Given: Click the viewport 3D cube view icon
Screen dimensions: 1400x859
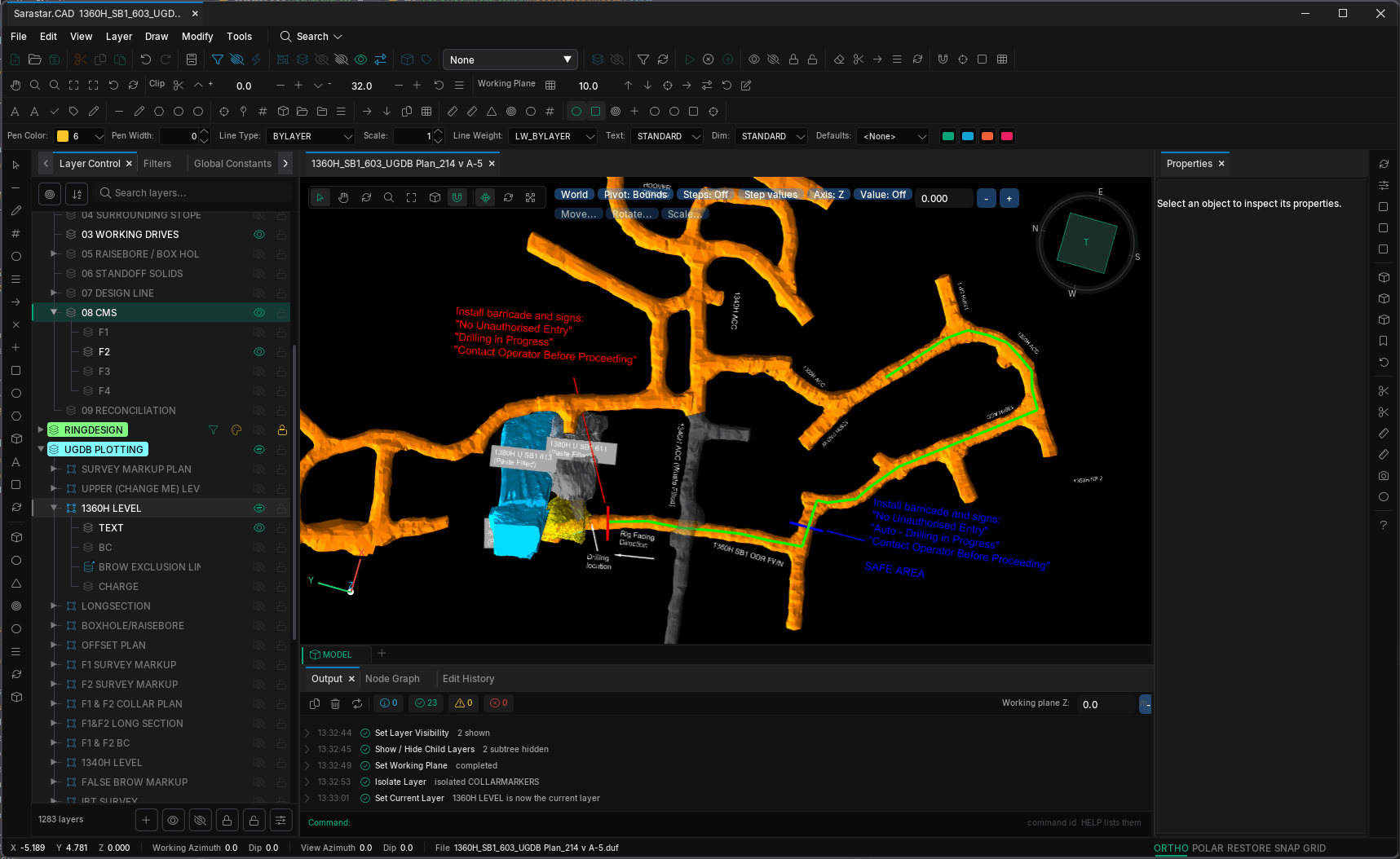Looking at the screenshot, I should (x=435, y=197).
